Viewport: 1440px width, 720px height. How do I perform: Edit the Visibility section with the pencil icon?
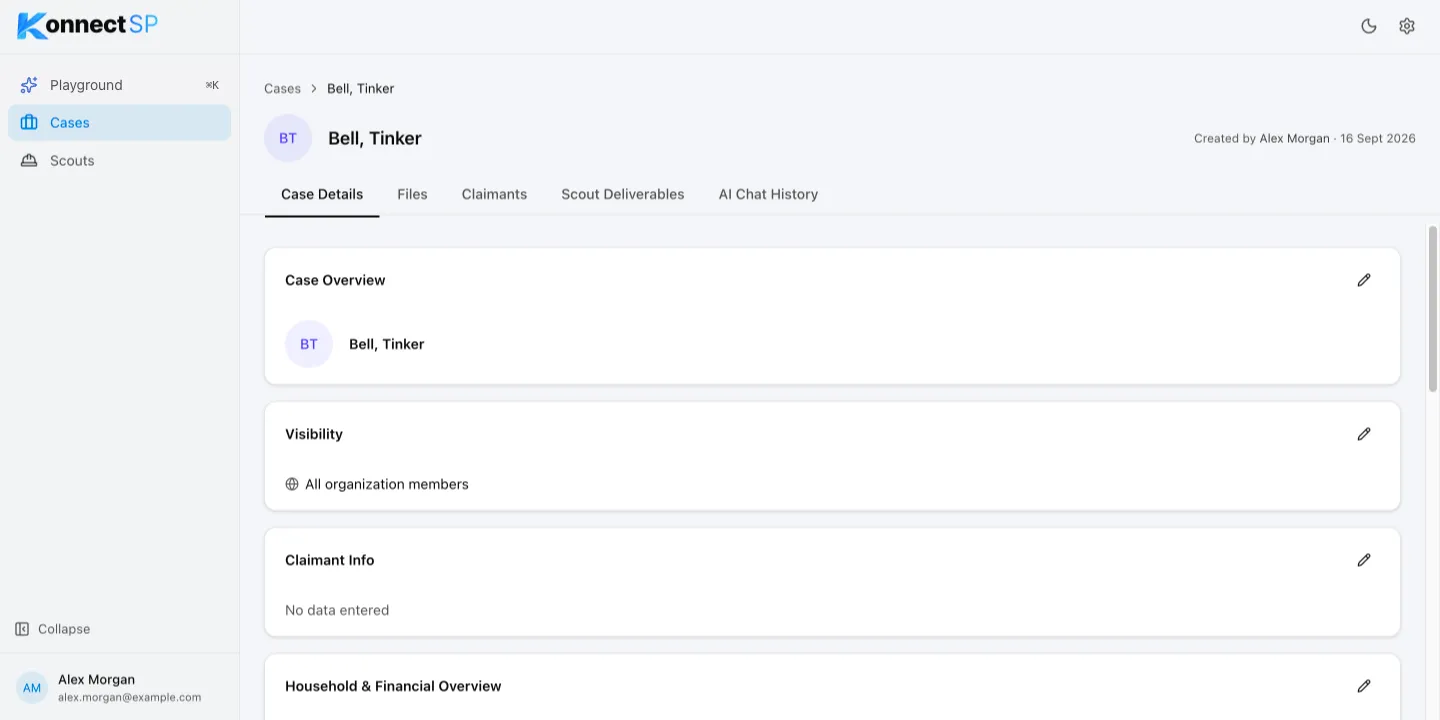1364,434
